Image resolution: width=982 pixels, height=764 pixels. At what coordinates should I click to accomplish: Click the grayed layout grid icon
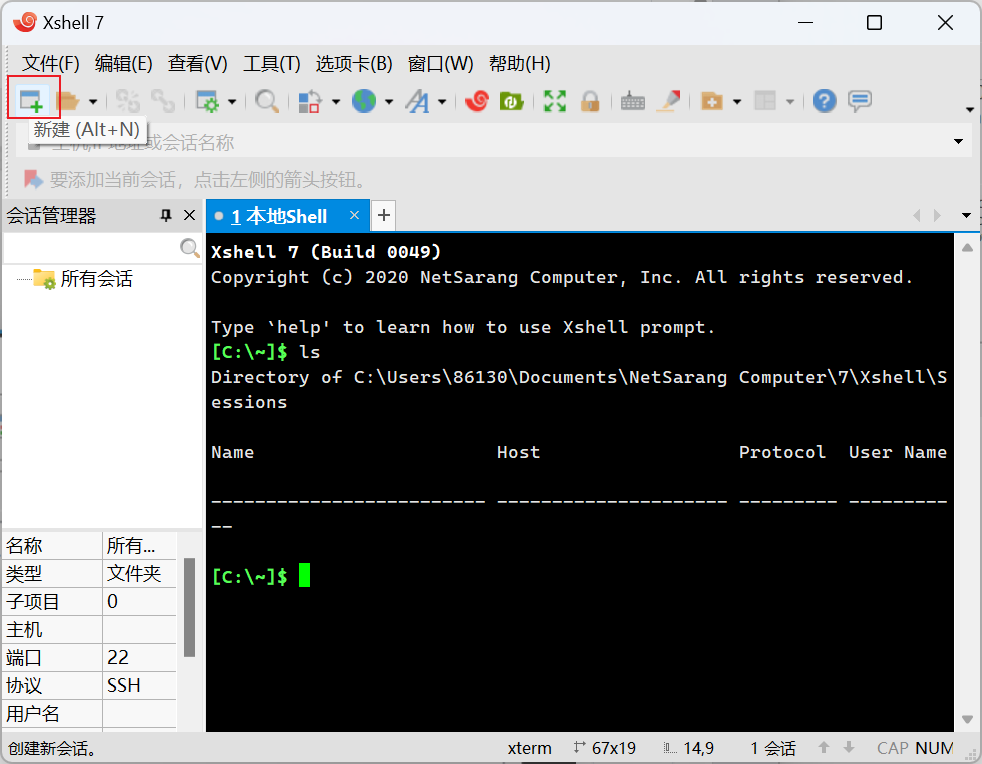click(x=765, y=100)
